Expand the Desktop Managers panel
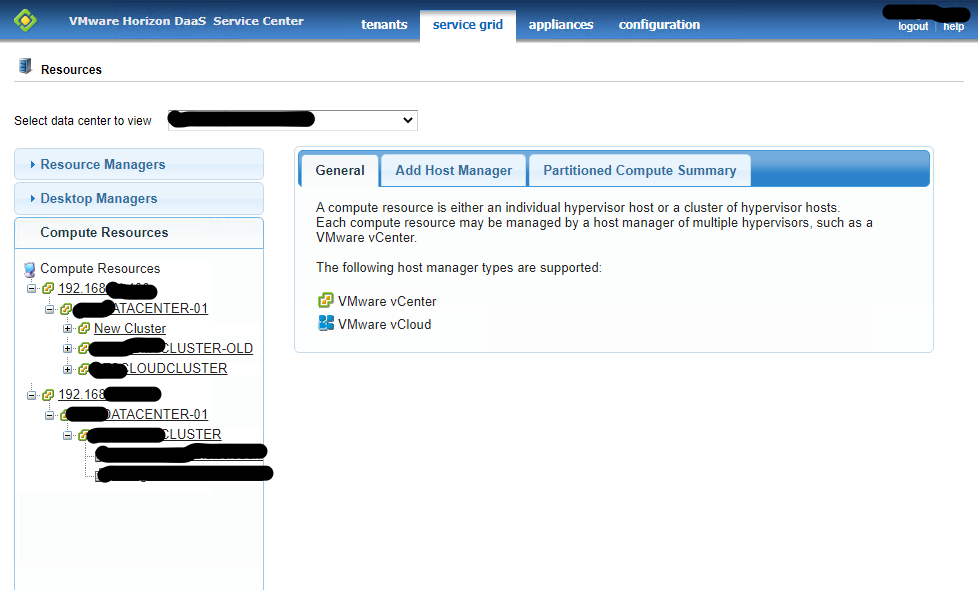 click(x=138, y=198)
